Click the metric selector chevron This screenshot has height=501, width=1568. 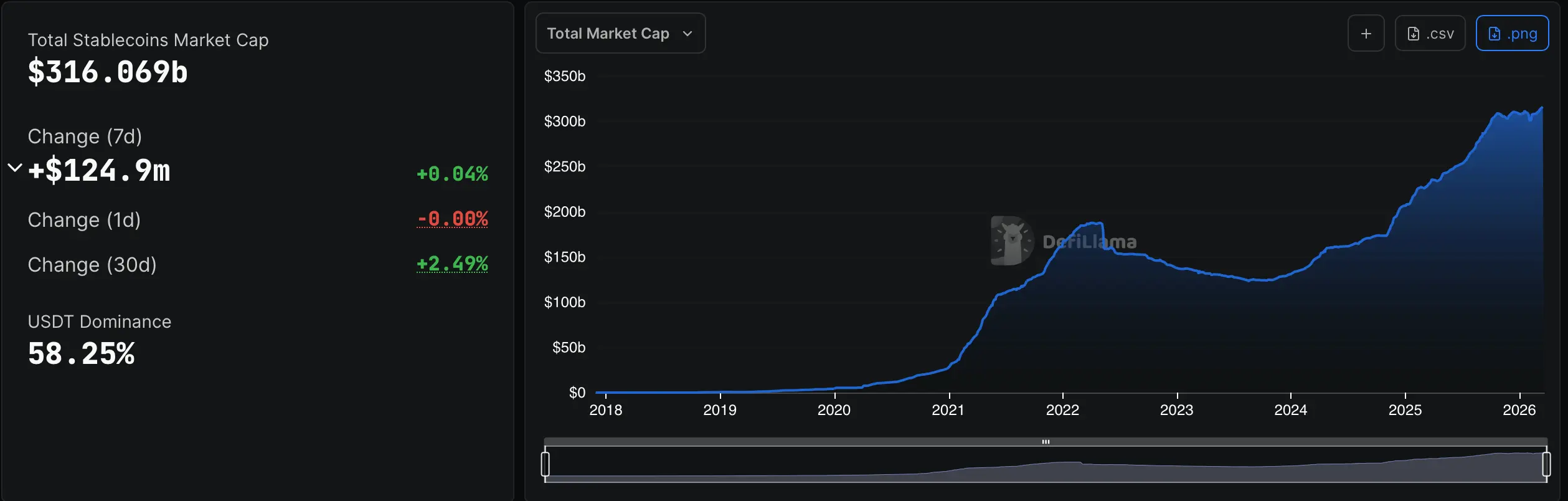pyautogui.click(x=688, y=34)
